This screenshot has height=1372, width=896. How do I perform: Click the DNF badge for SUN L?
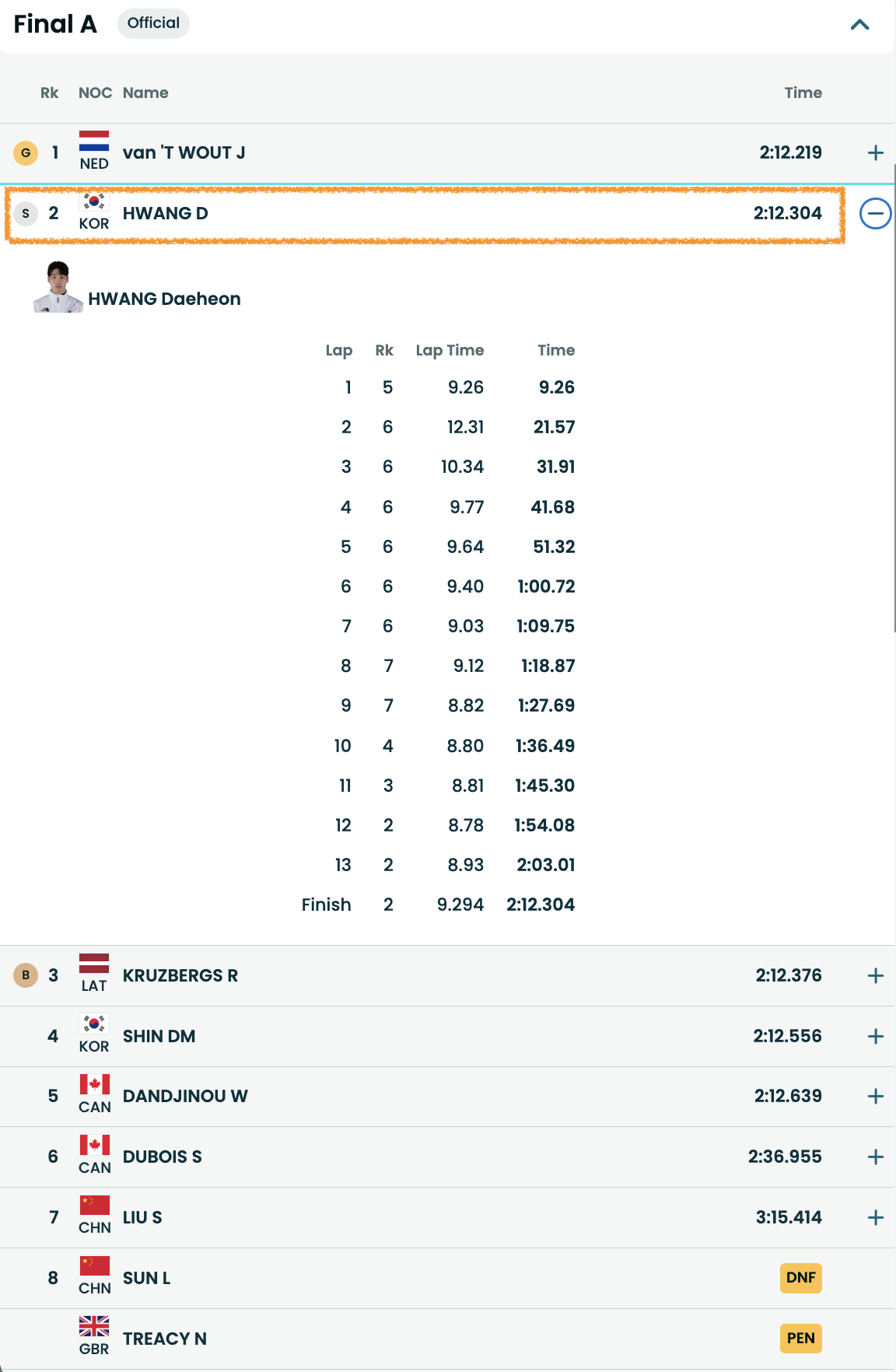pyautogui.click(x=800, y=1278)
